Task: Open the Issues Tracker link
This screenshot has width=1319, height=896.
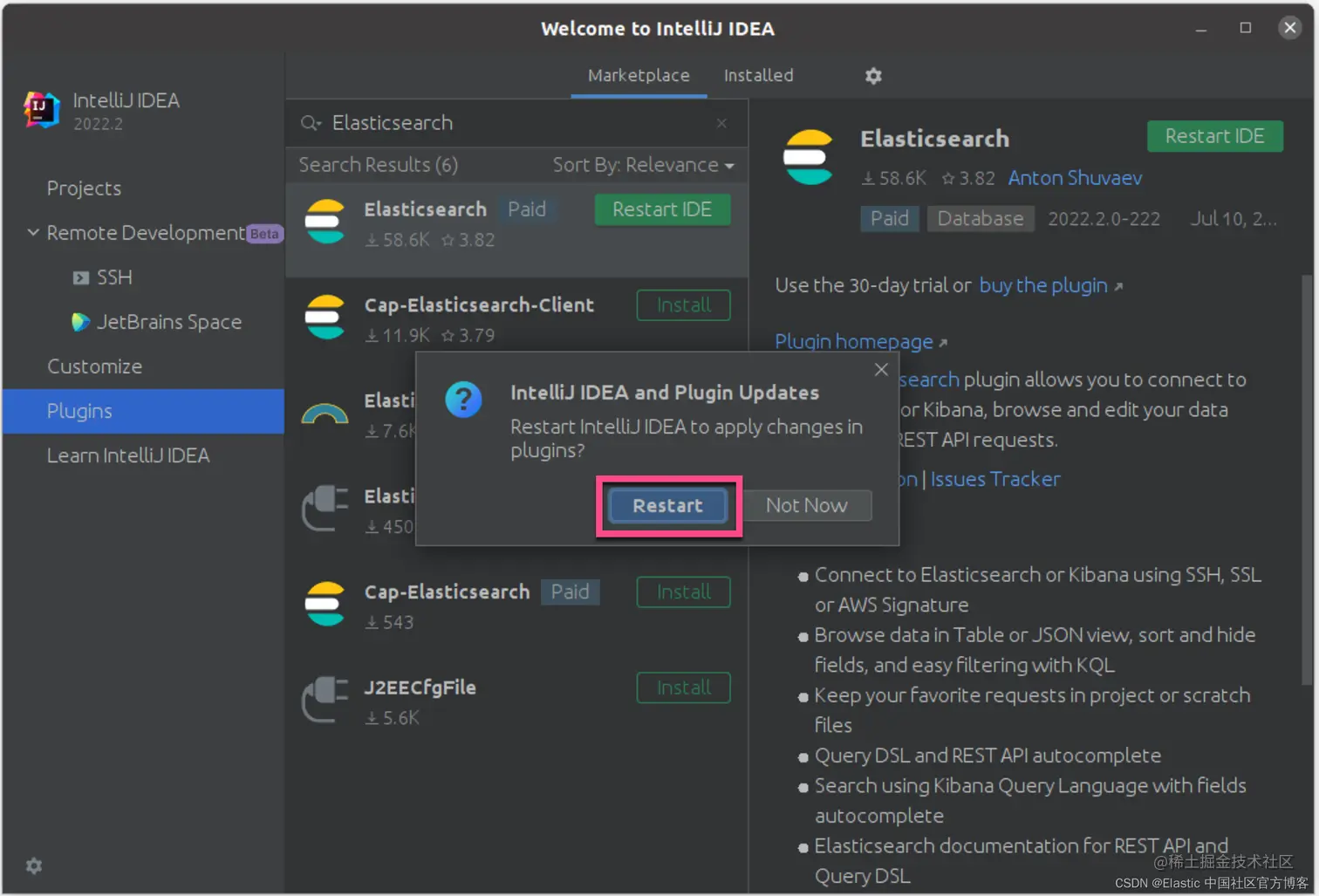Action: pyautogui.click(x=994, y=479)
